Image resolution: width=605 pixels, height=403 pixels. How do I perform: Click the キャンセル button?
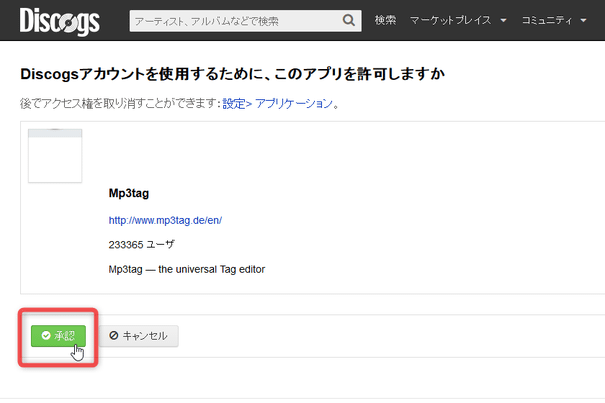[139, 336]
